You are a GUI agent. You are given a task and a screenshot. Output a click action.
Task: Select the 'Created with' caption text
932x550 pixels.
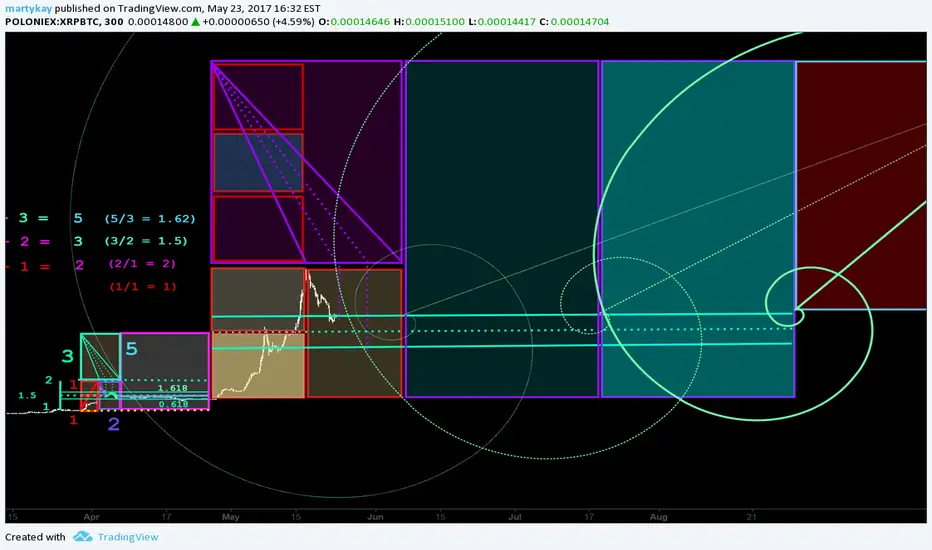coord(35,537)
